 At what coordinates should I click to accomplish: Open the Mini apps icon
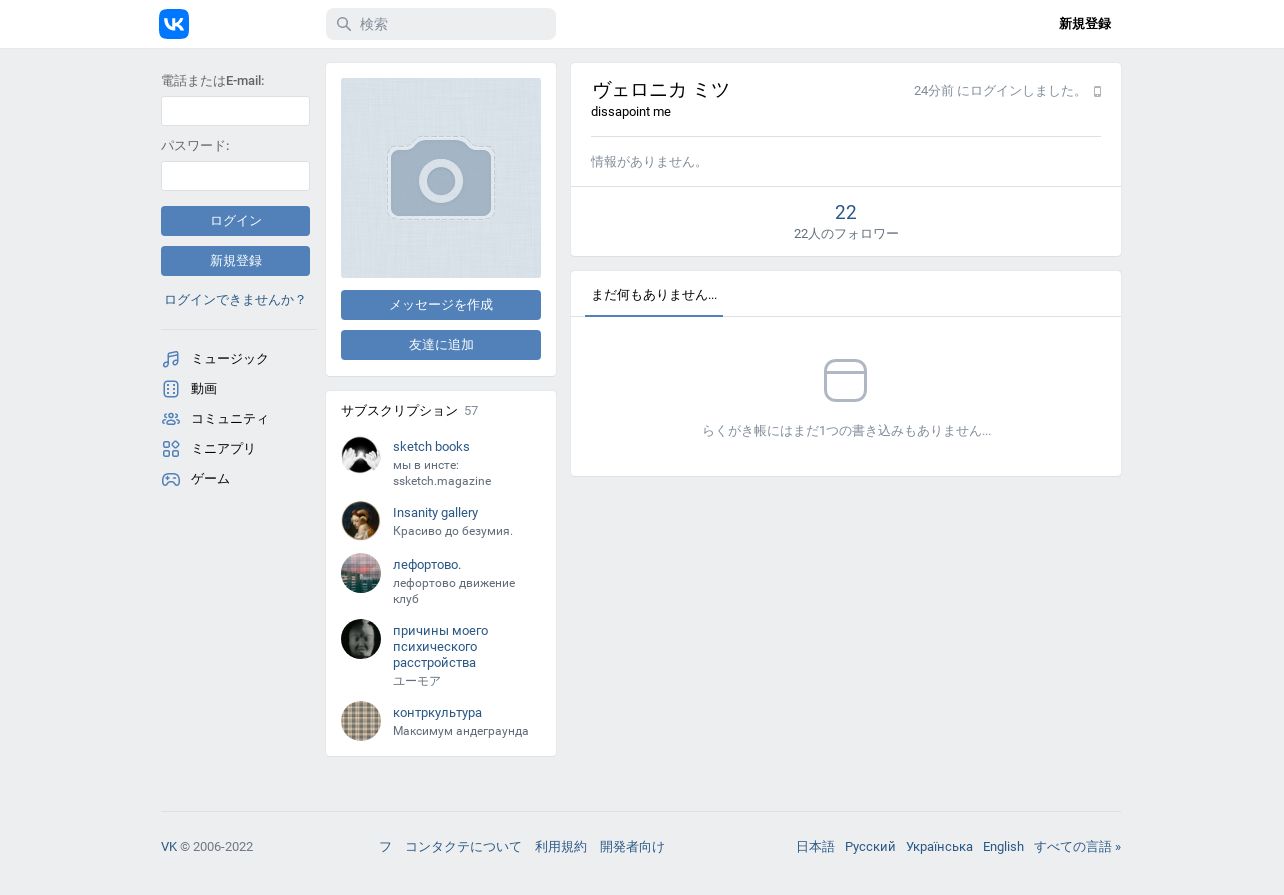tap(171, 449)
